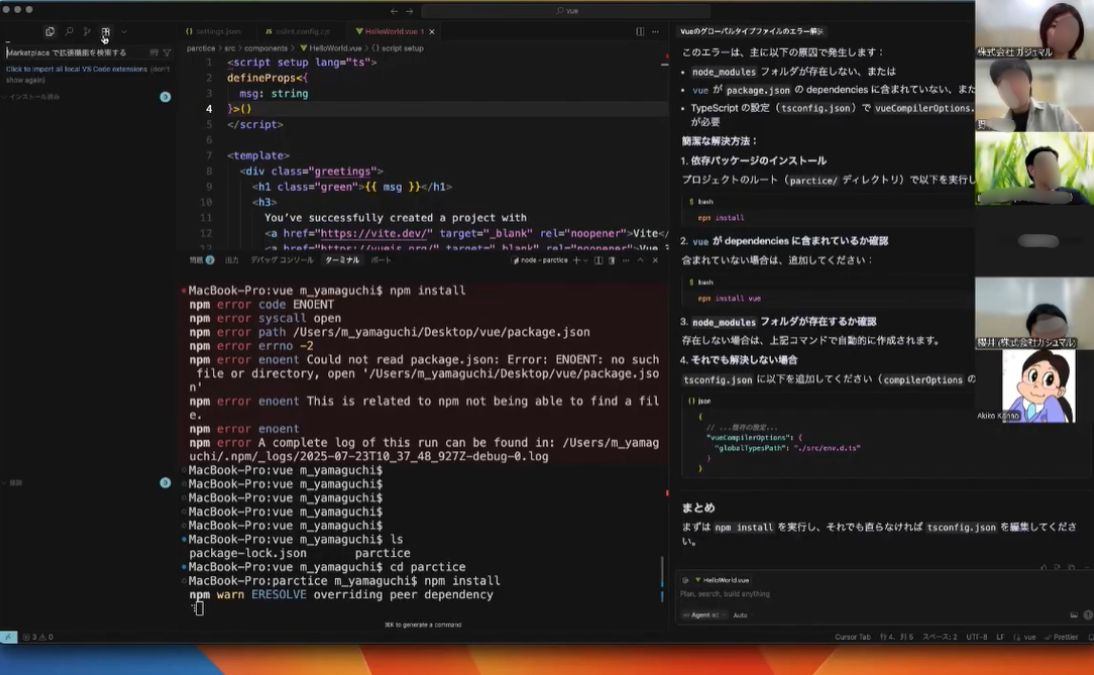
Task: Open the Search view magnifier icon
Action: [70, 32]
